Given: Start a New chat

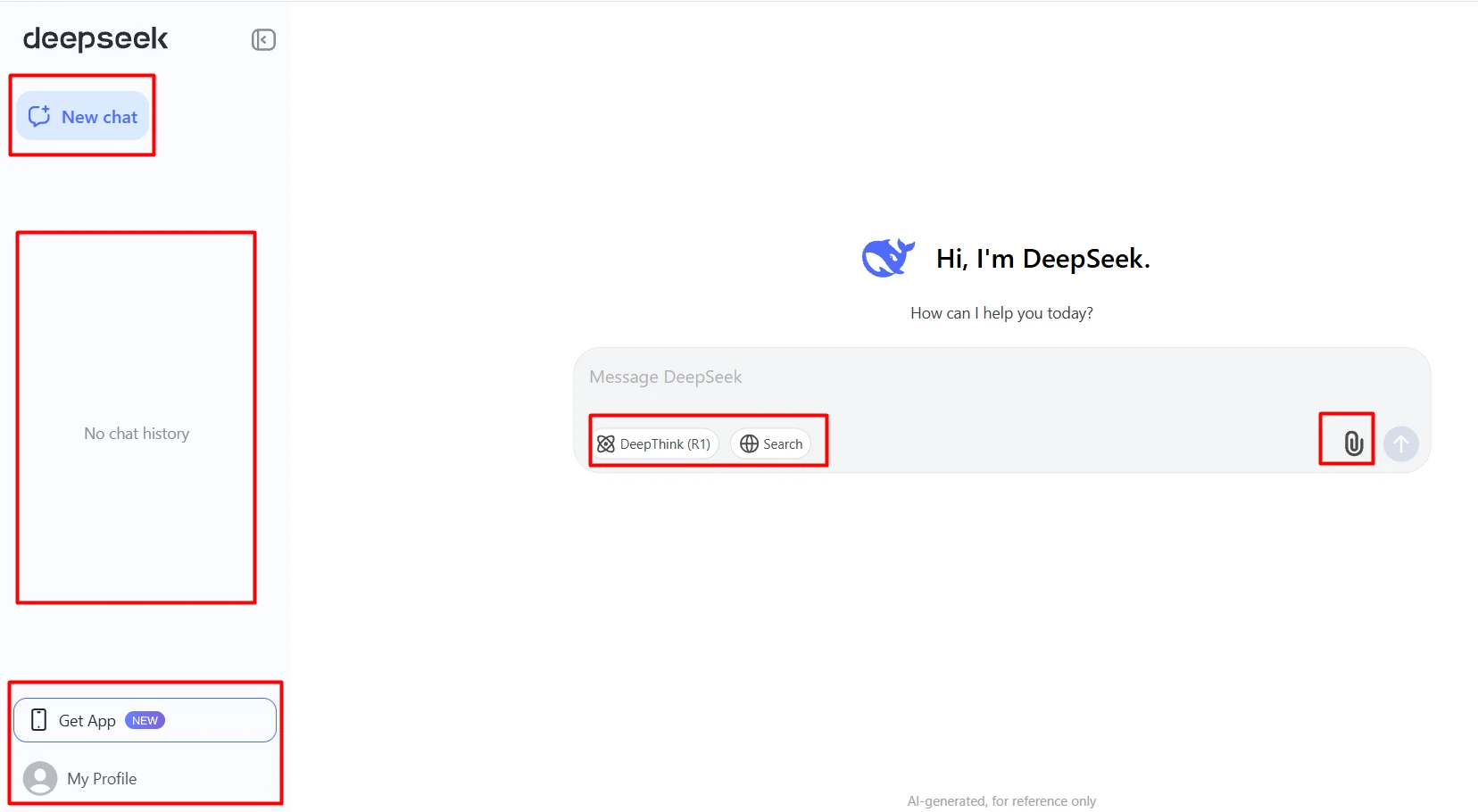Looking at the screenshot, I should pos(83,116).
